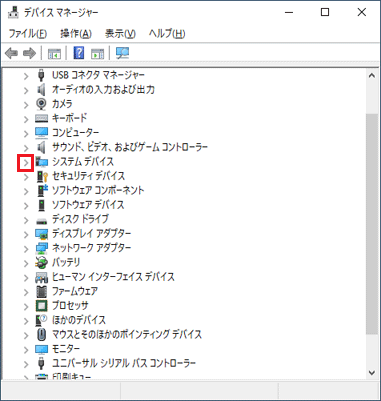381x401 pixels.
Task: Select the ヒューマン インターフェイス デバイス label
Action: point(113,277)
